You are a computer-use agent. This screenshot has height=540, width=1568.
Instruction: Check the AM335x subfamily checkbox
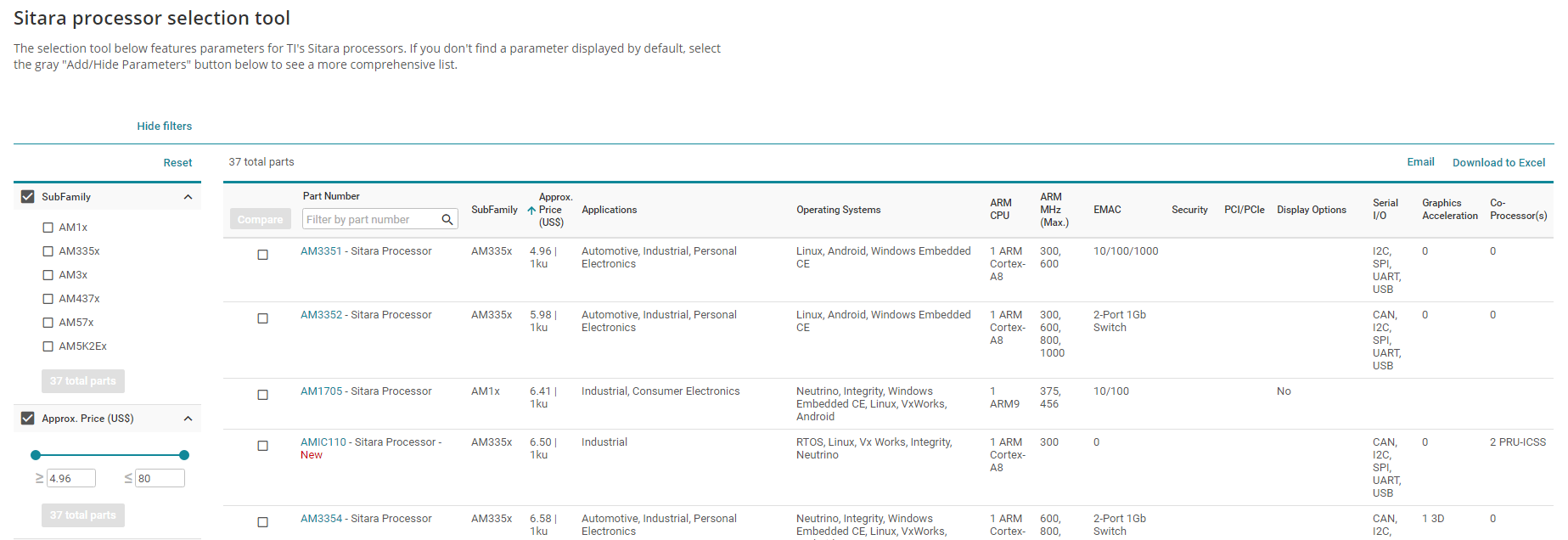click(48, 251)
